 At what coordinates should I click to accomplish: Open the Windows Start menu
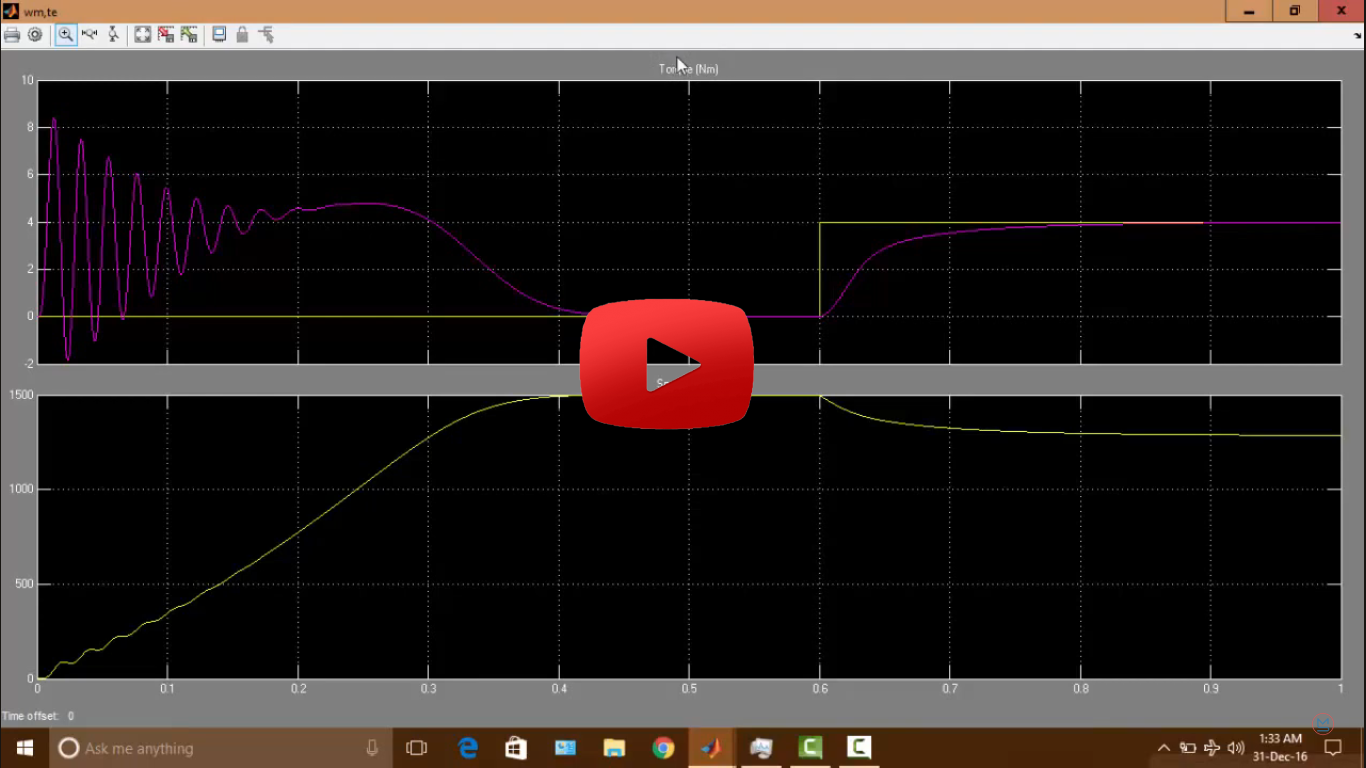click(x=24, y=748)
